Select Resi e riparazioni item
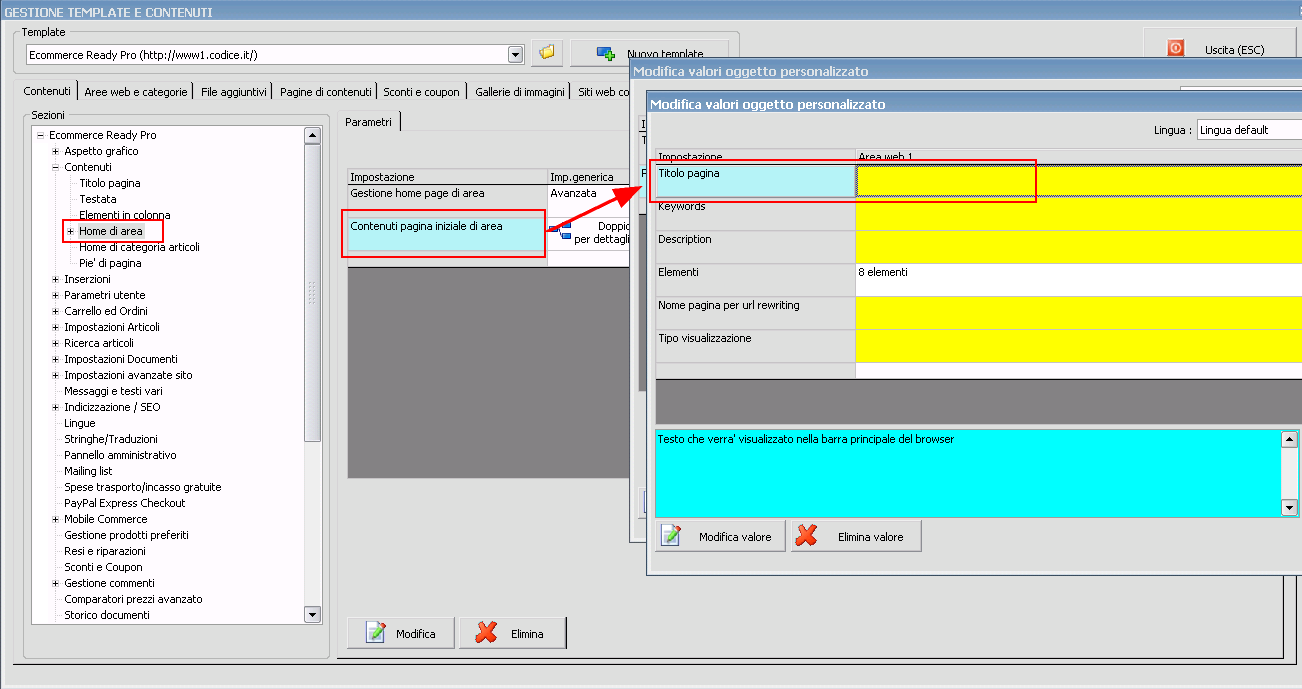The width and height of the screenshot is (1302, 689). [105, 551]
